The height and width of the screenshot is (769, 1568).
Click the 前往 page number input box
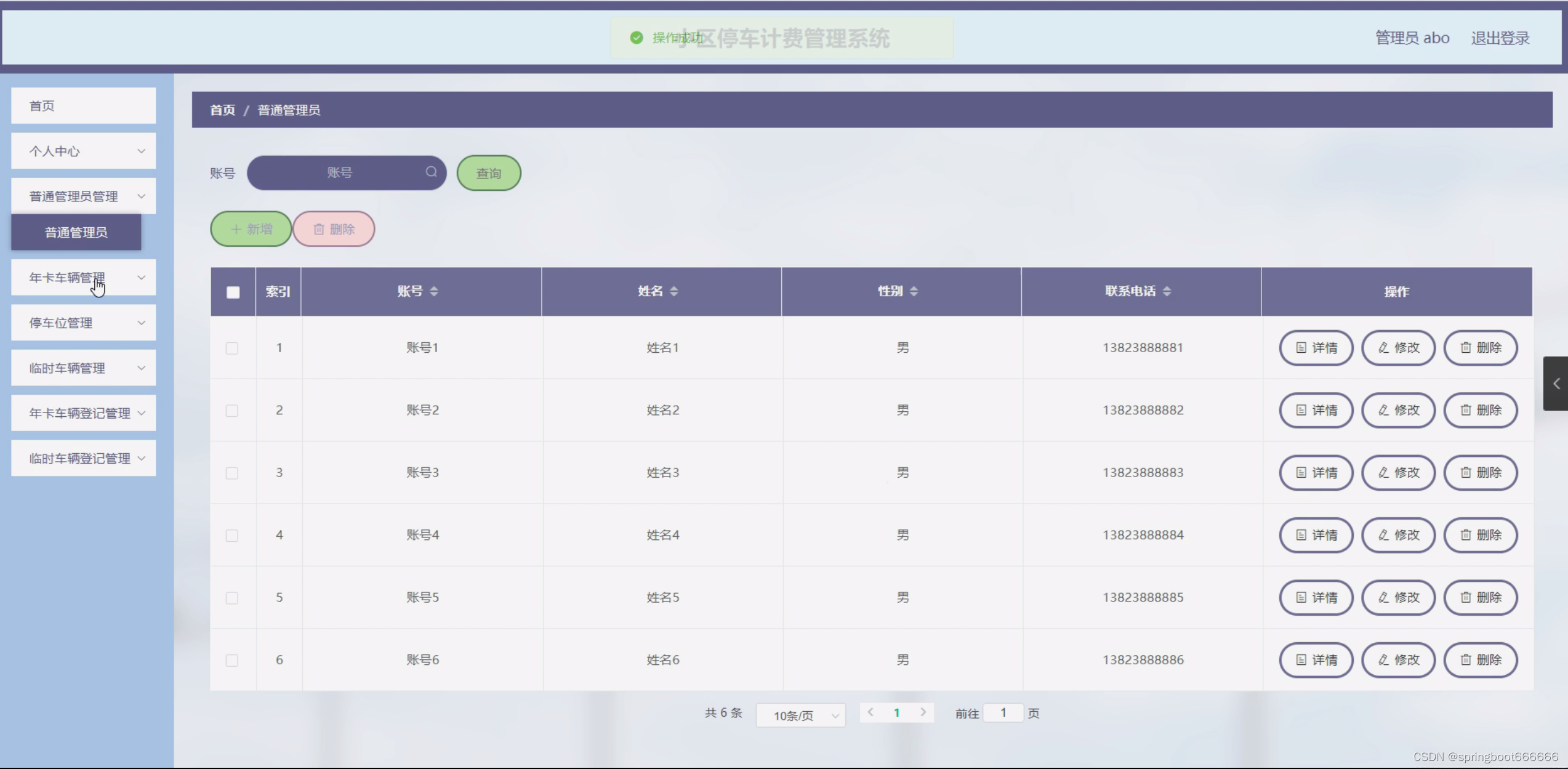[x=1003, y=713]
